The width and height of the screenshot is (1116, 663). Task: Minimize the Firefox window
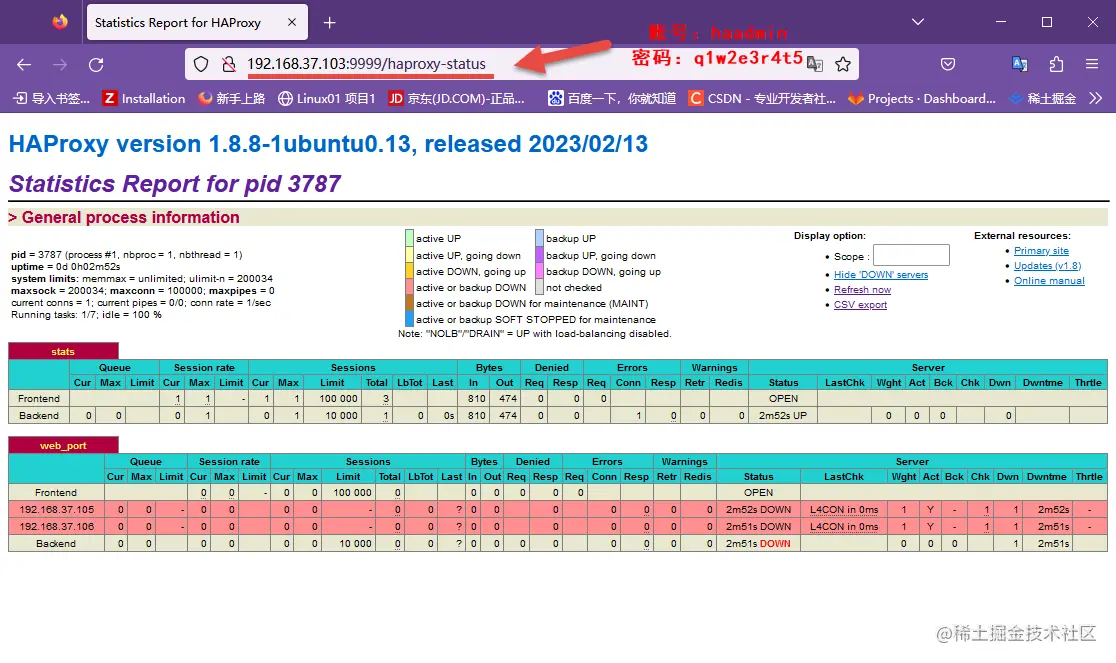(x=1001, y=22)
